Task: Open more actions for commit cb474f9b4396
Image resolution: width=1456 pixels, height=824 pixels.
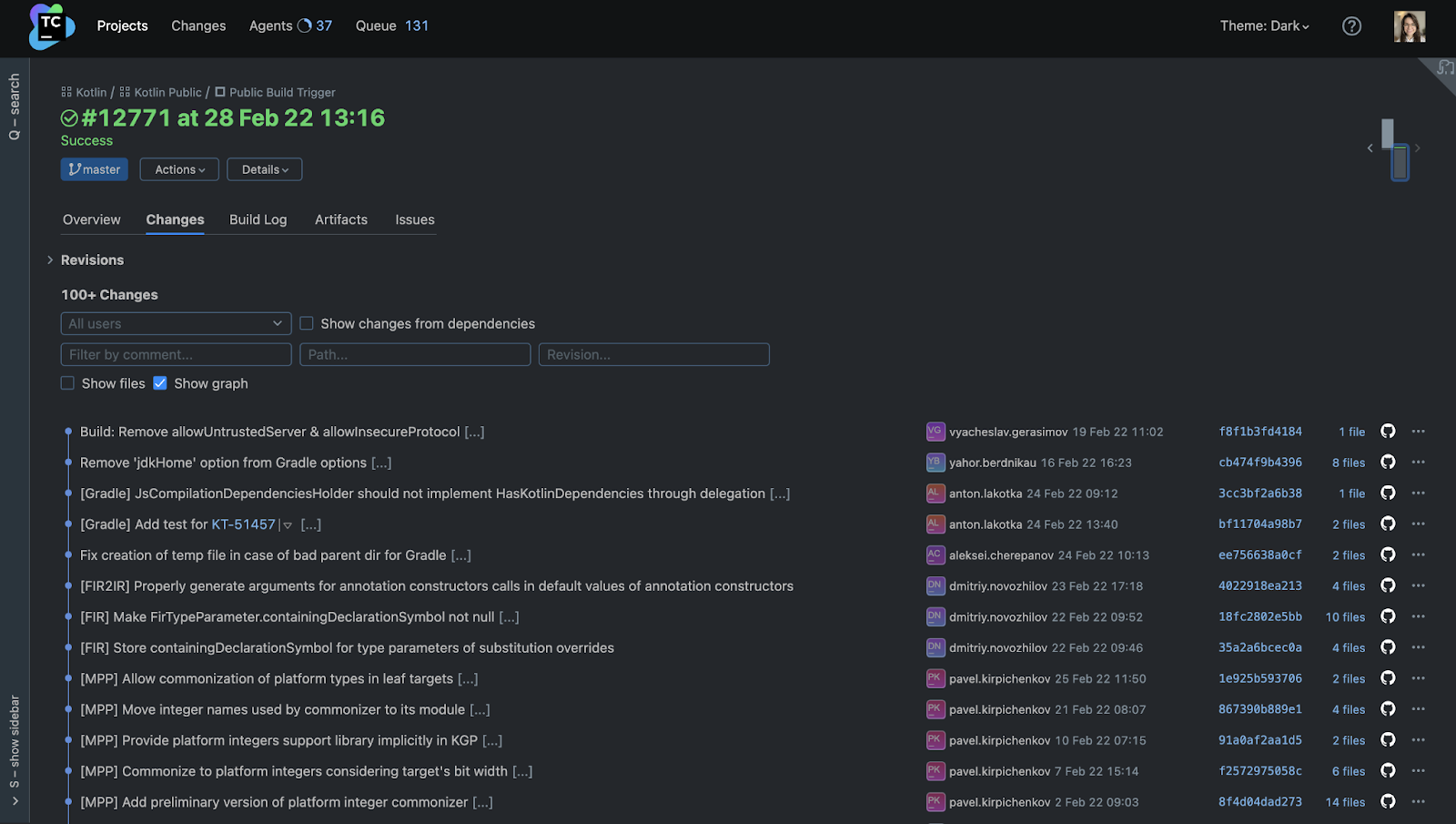Action: point(1418,463)
